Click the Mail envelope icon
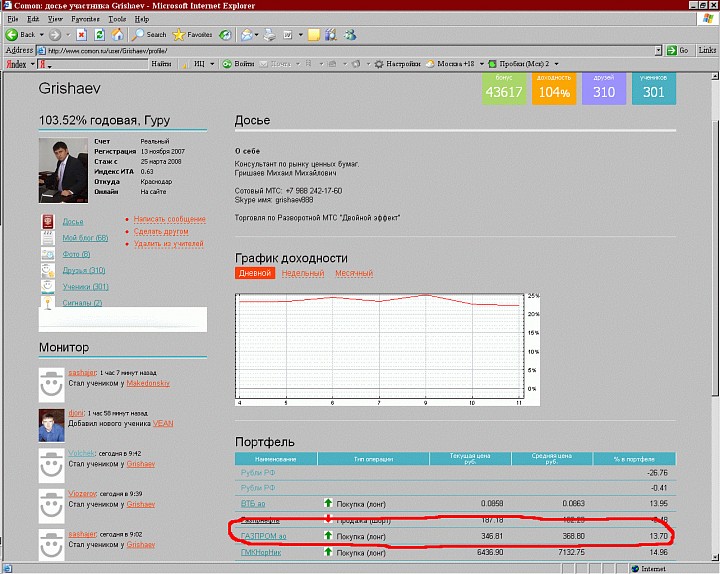Screen dimensions: 720x574 coord(247,34)
